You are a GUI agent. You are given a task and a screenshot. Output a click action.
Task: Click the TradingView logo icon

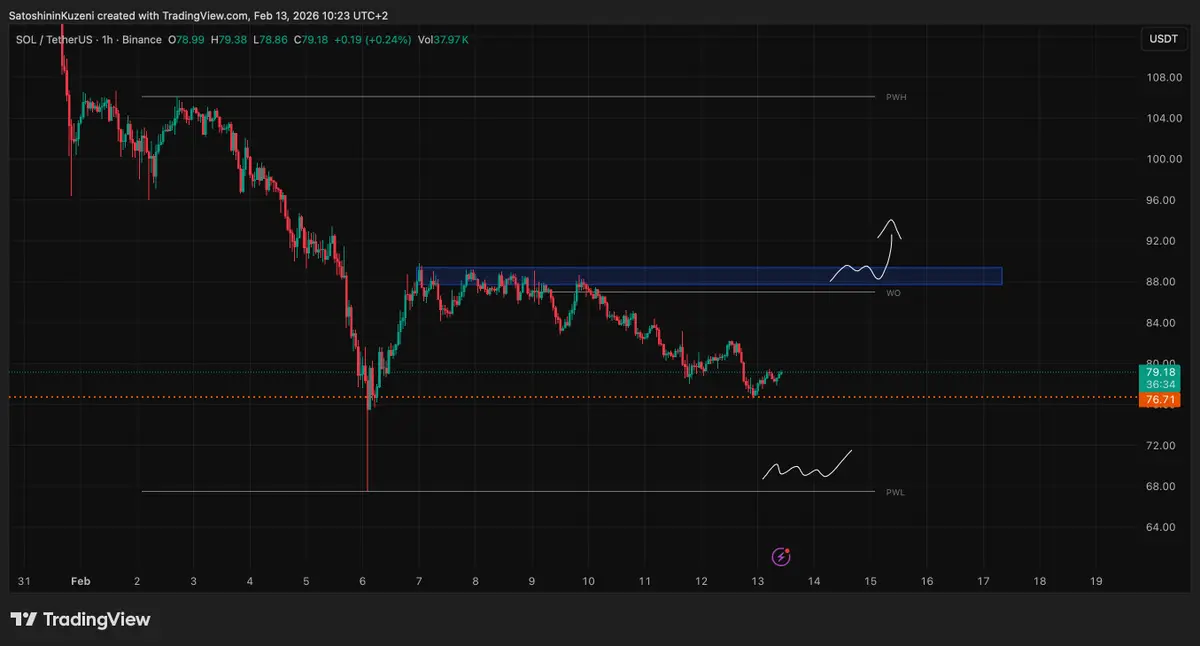point(24,620)
